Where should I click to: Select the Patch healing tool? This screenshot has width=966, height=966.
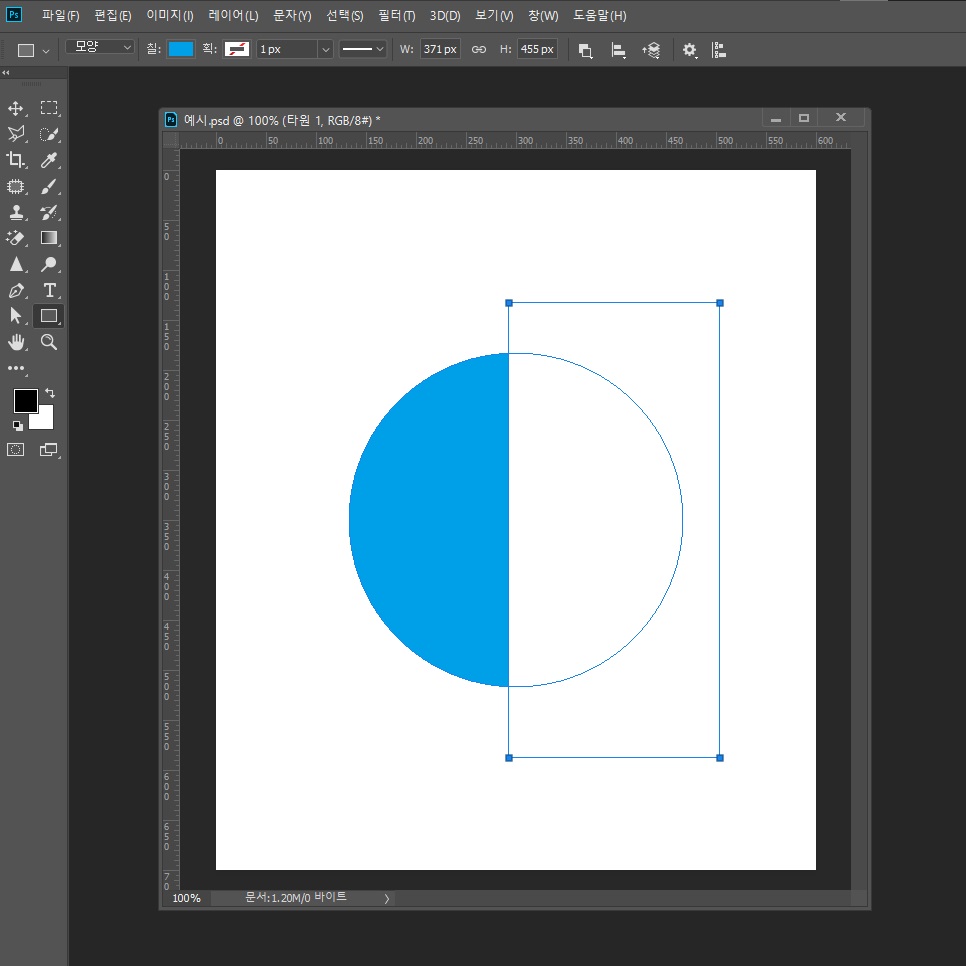16,186
